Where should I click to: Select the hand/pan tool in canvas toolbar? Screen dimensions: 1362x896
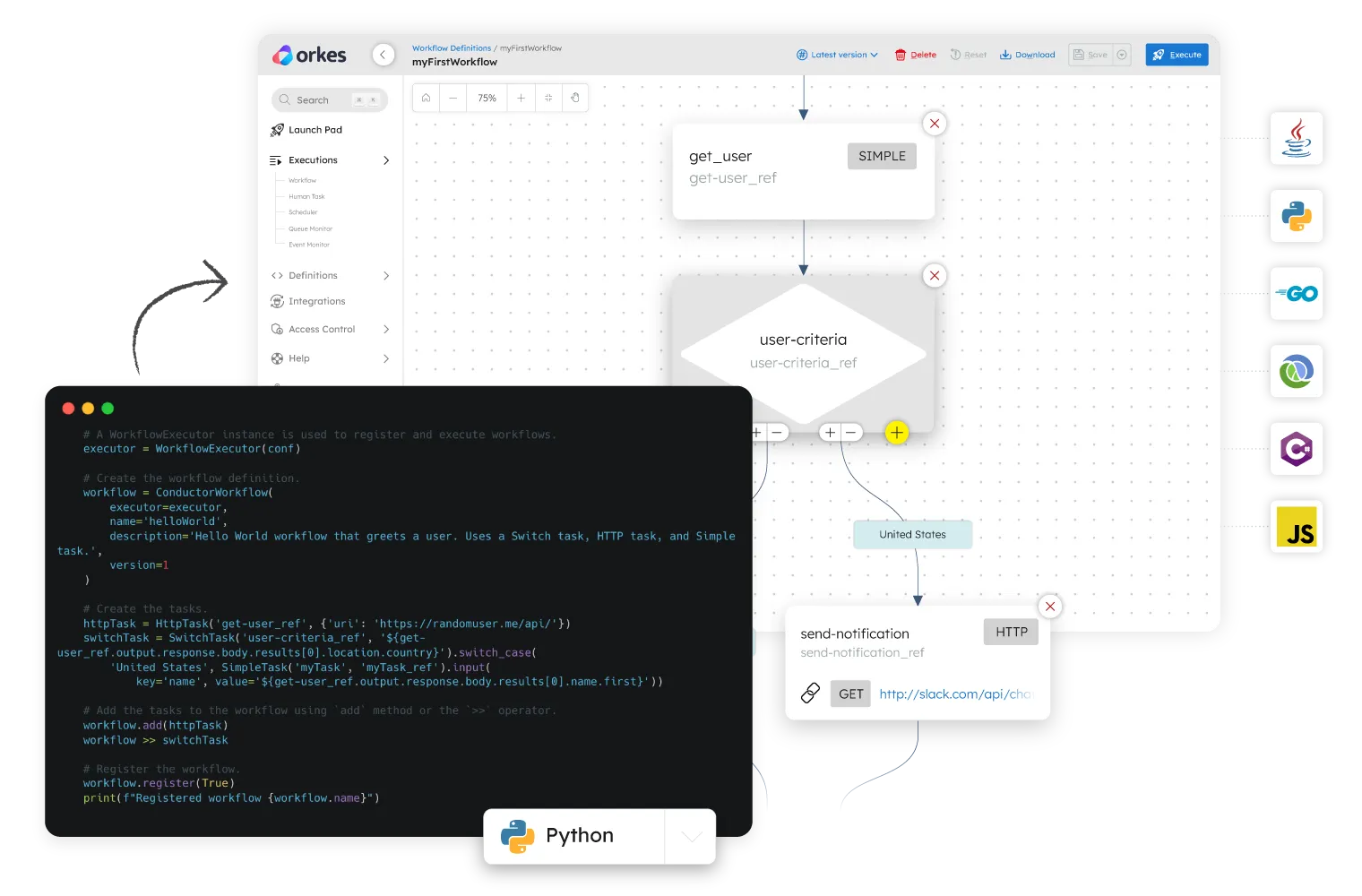[x=574, y=98]
